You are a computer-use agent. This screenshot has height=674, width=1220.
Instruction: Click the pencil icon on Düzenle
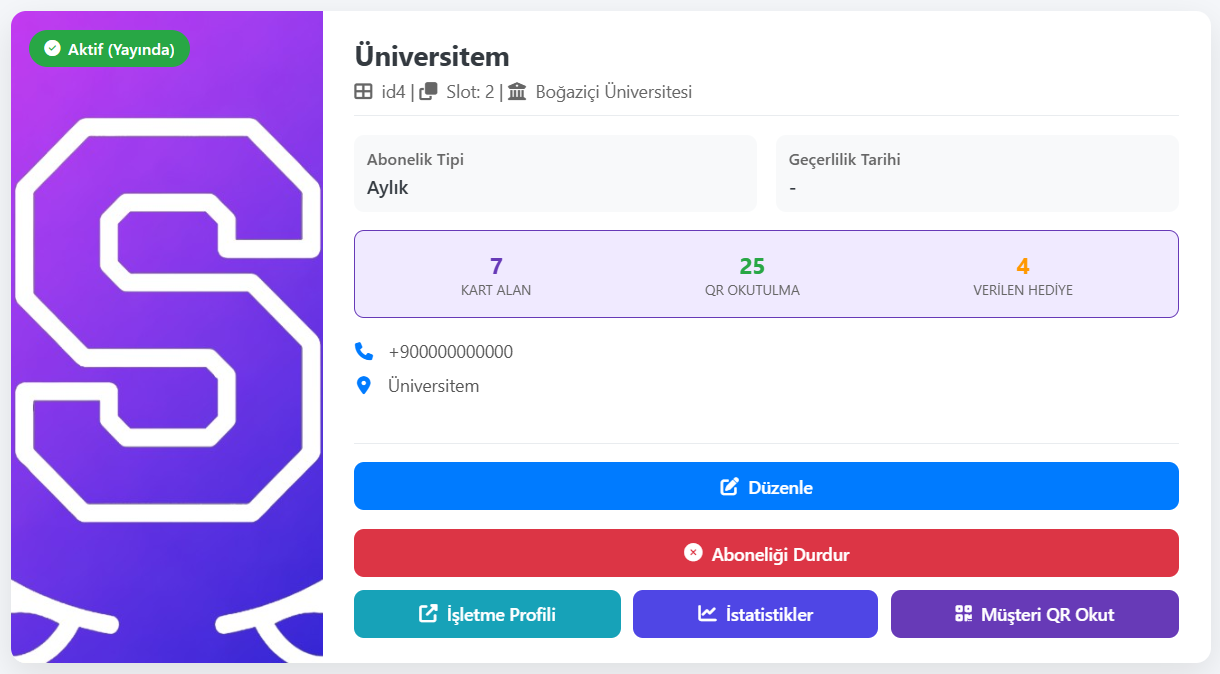[x=730, y=487]
